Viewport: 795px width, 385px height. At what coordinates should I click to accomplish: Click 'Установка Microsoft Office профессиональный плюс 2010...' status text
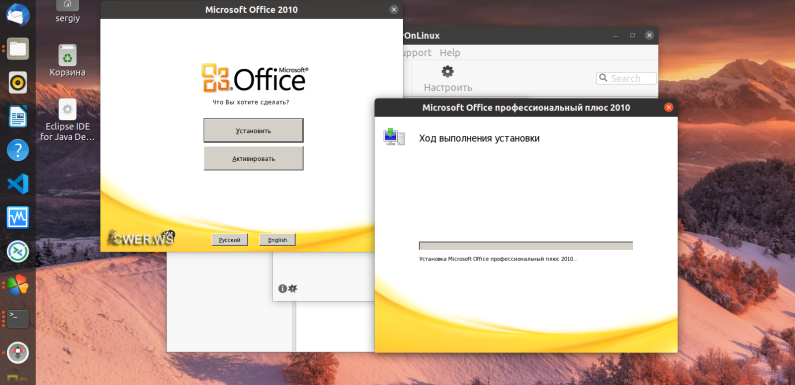pos(498,259)
